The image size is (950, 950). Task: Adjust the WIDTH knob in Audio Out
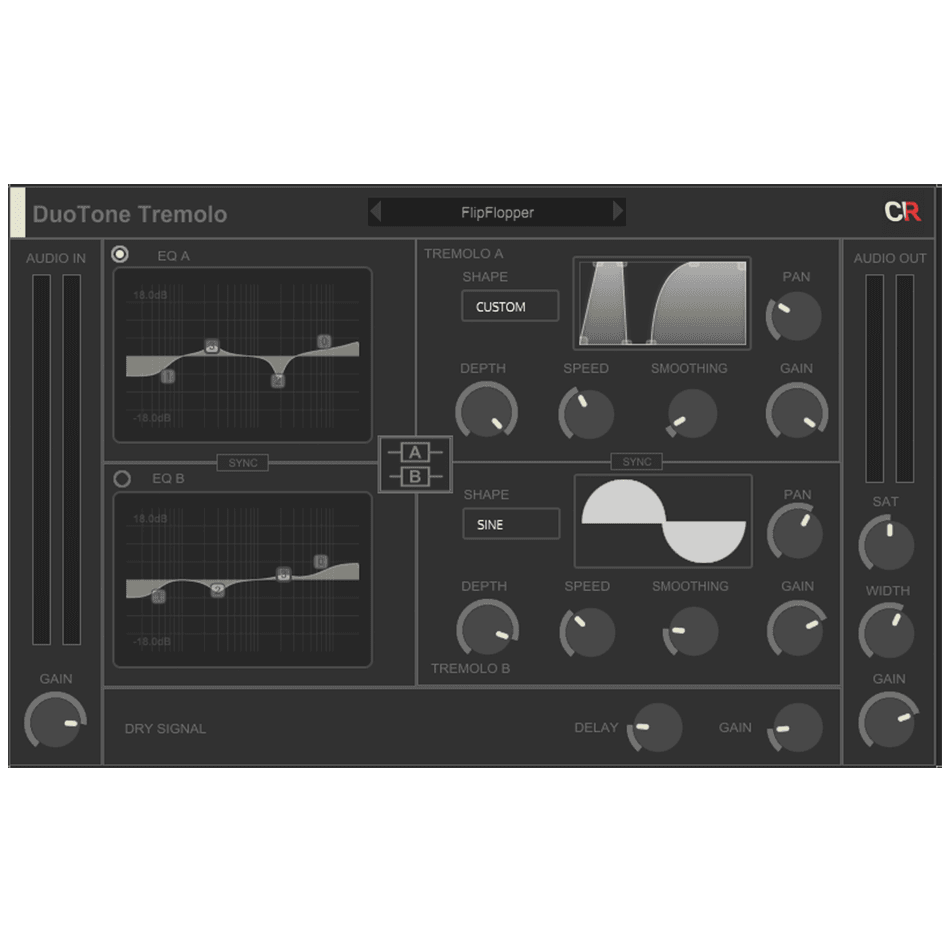(x=887, y=632)
